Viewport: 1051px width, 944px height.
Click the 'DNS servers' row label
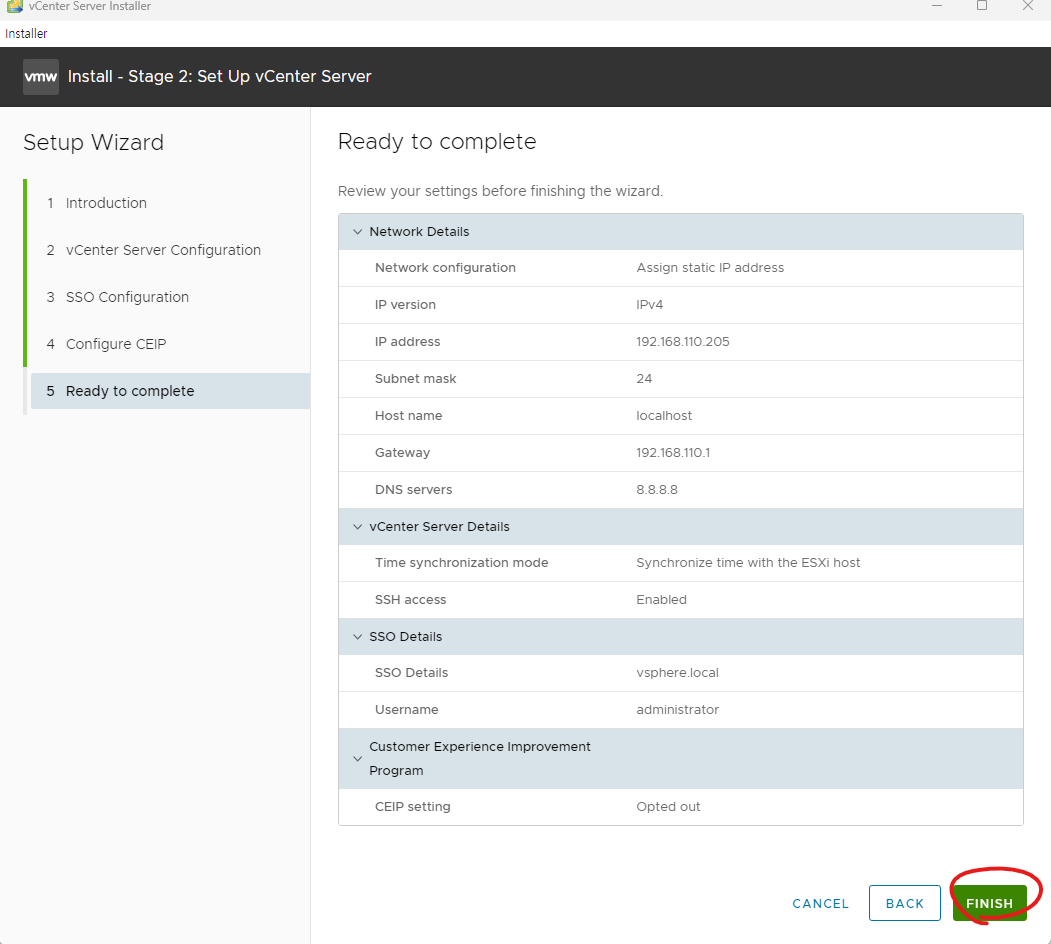point(413,489)
